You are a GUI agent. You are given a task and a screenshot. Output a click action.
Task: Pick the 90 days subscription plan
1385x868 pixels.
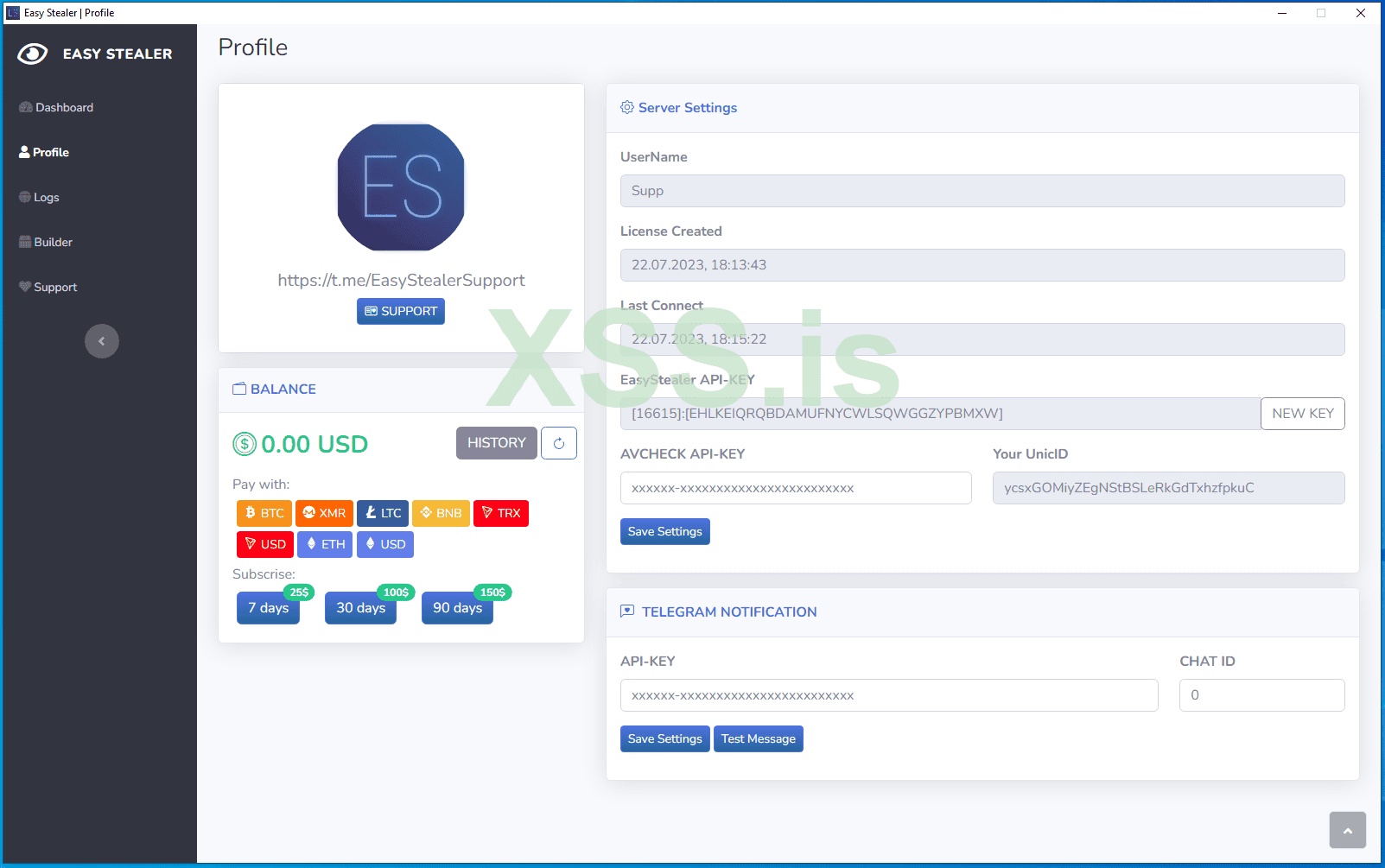tap(458, 608)
